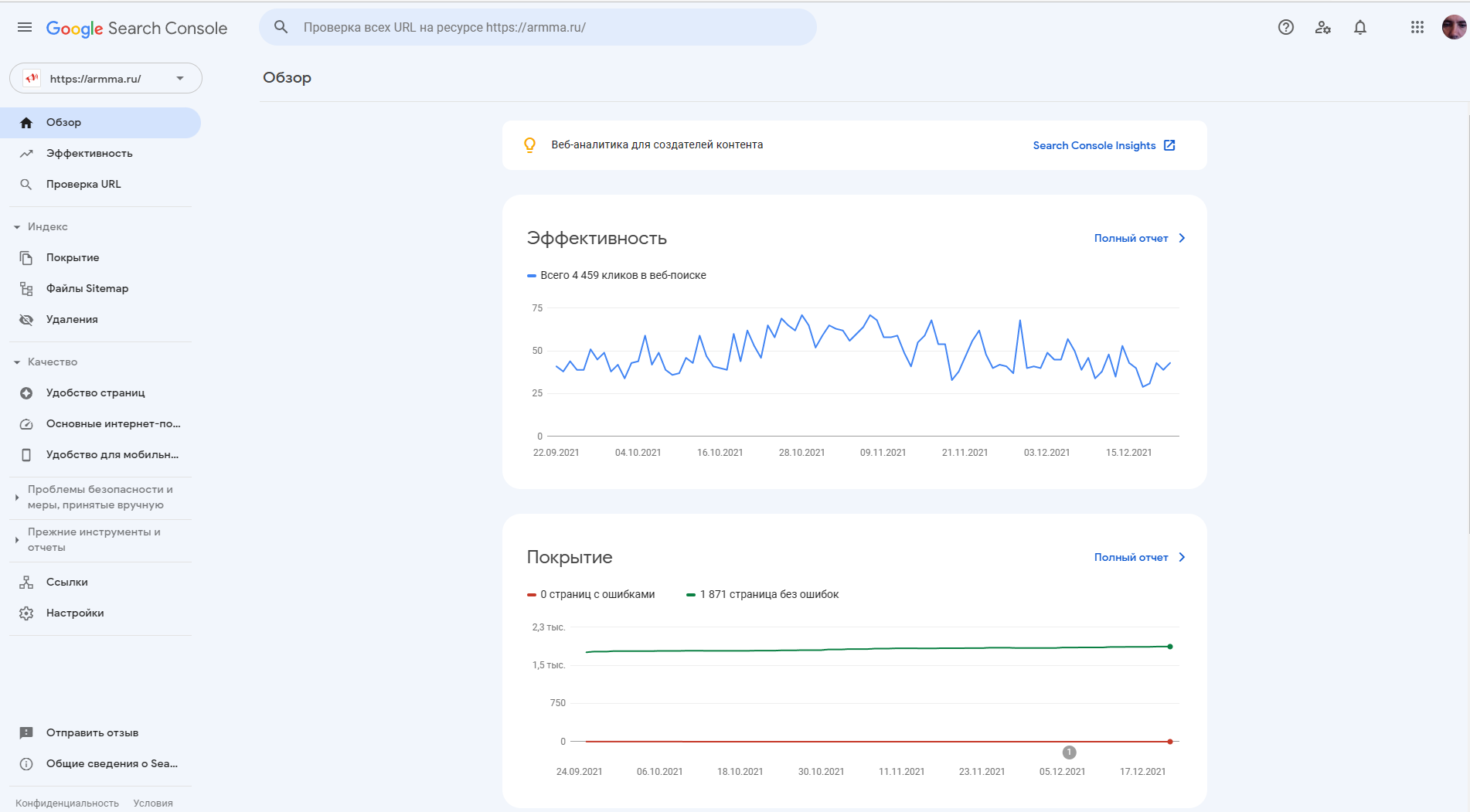Screen dimensions: 1470x812
Task: Collapse the Качество section
Action: tap(17, 362)
